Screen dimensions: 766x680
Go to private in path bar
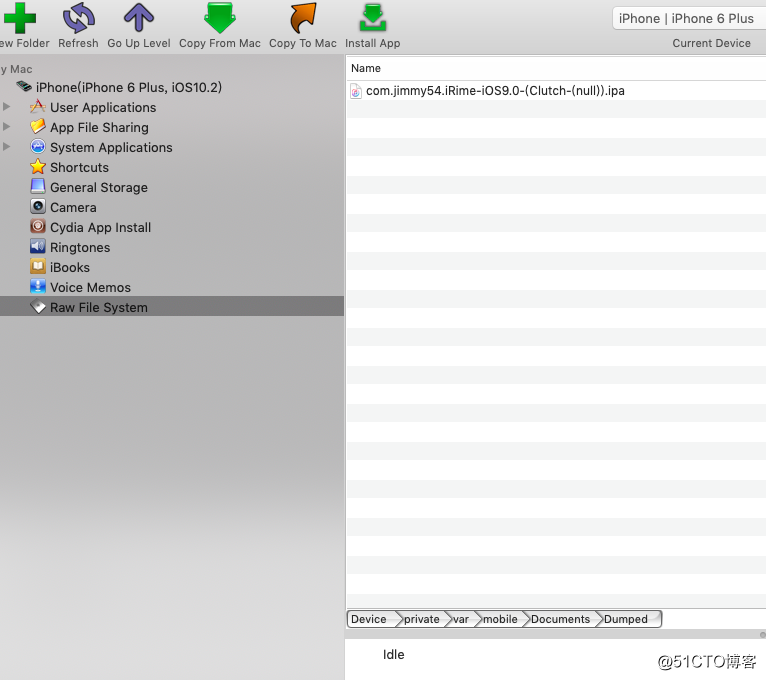tap(422, 619)
